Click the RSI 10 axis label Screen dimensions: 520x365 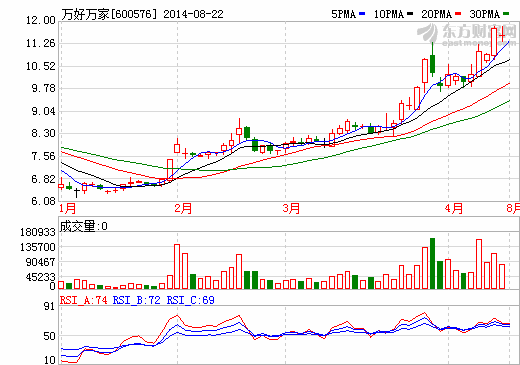point(49,360)
